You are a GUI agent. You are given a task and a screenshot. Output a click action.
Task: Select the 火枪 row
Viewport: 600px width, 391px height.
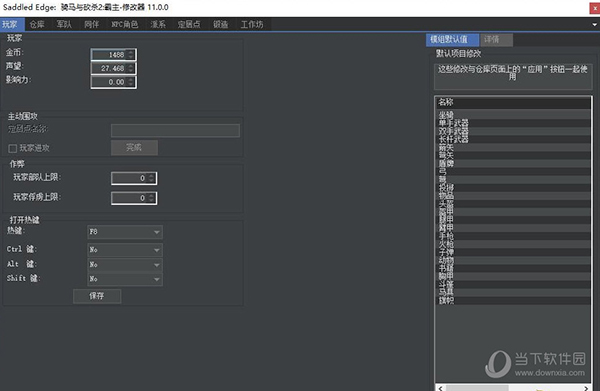[x=513, y=244]
